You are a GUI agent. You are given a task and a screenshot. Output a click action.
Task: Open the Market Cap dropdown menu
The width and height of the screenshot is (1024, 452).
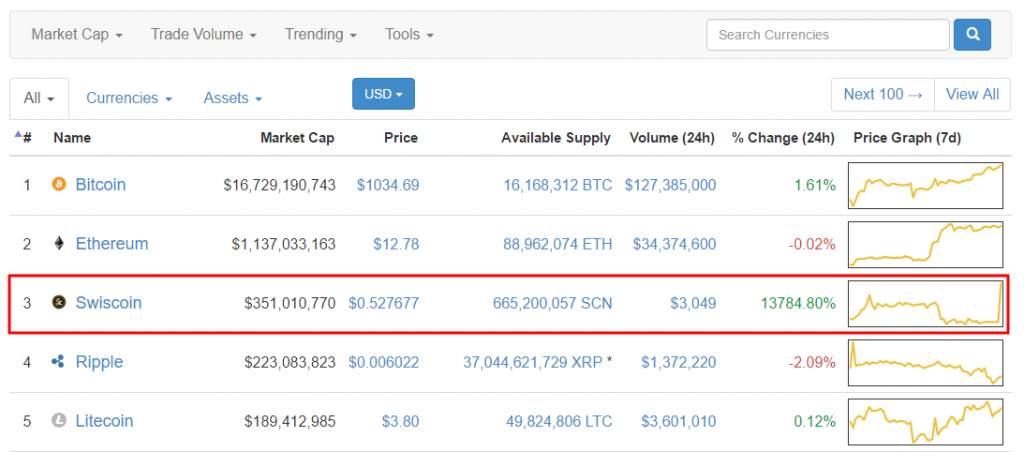pyautogui.click(x=76, y=35)
